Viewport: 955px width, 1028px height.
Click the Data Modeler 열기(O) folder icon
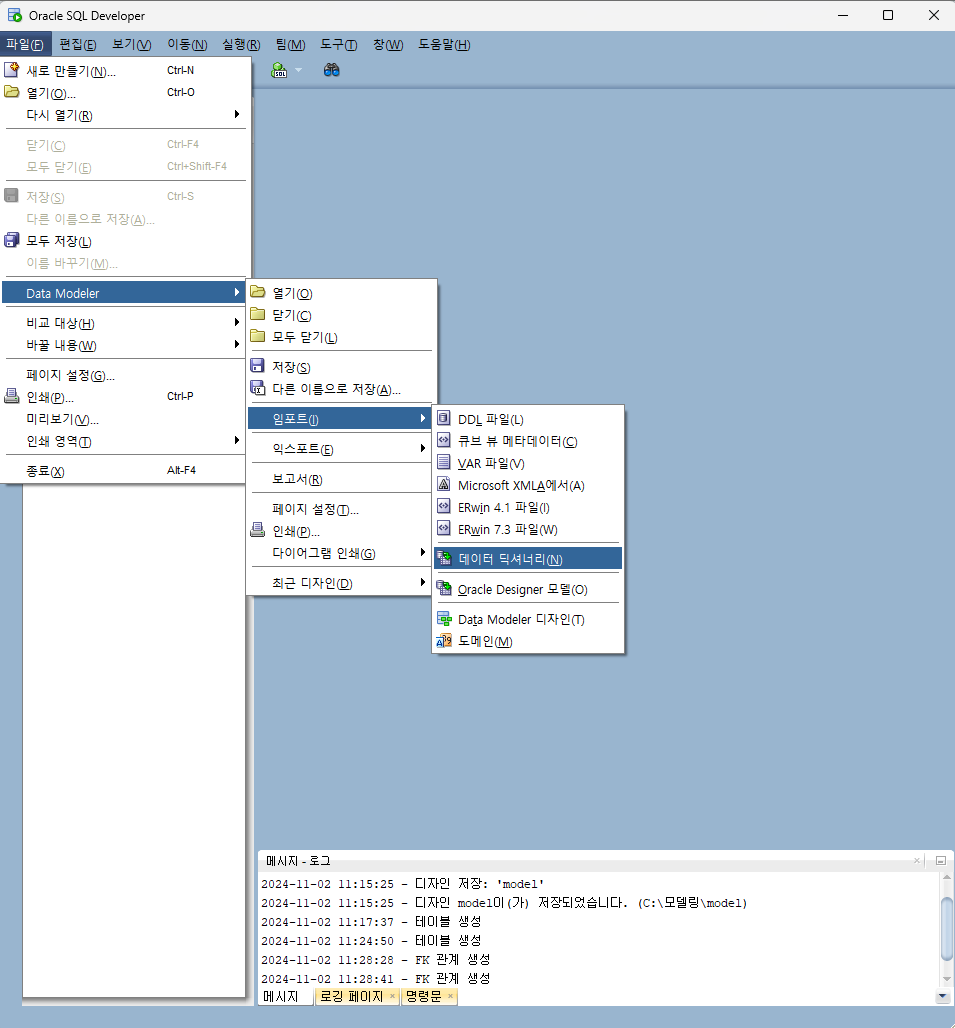[x=258, y=292]
